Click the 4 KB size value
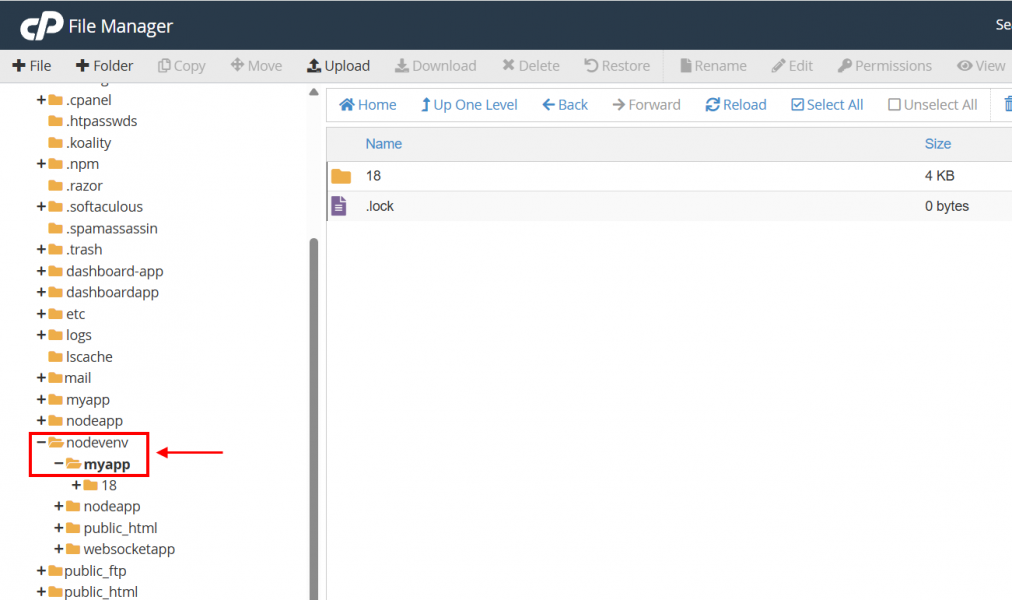 pyautogui.click(x=939, y=175)
